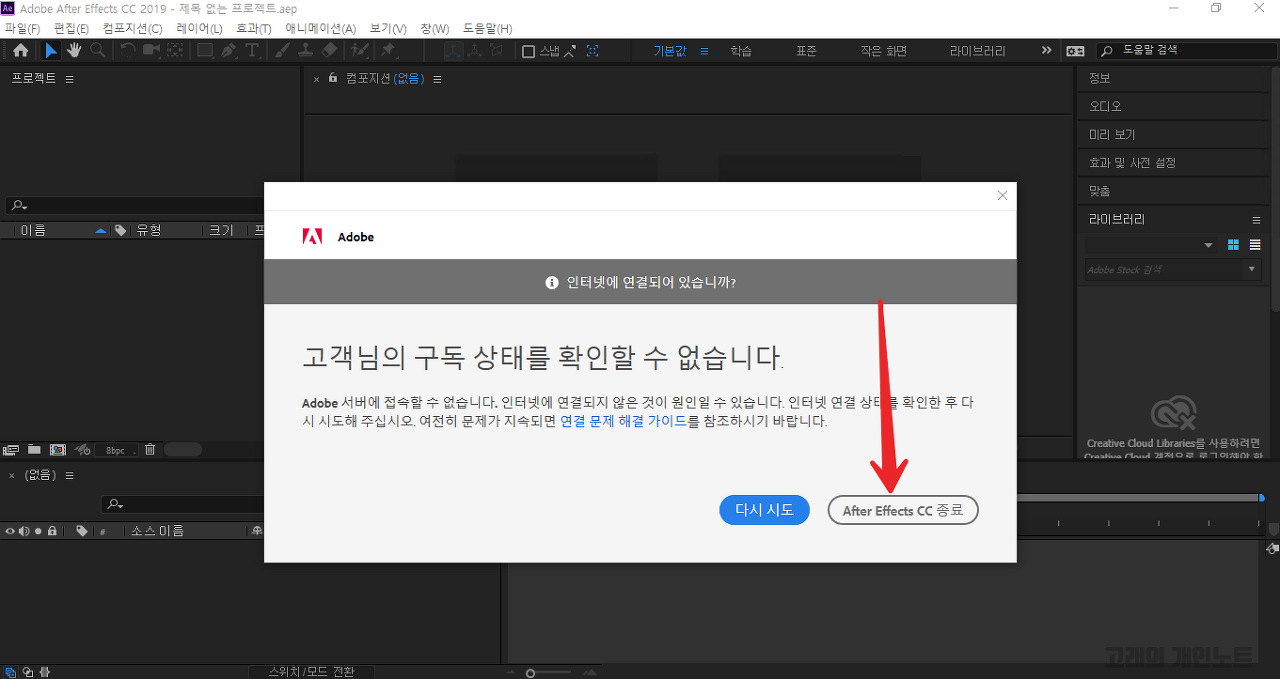
Task: Click the solo dot column toggle
Action: [x=38, y=531]
